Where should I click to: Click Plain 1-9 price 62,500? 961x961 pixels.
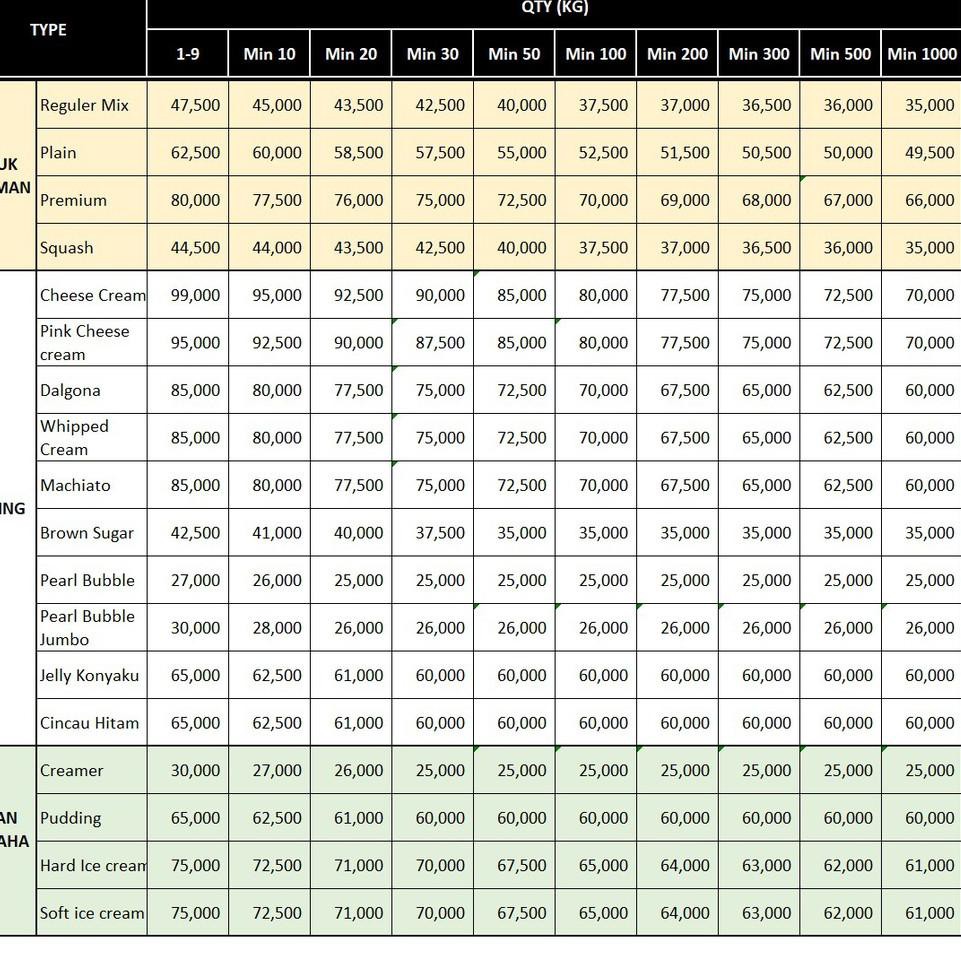[188, 152]
